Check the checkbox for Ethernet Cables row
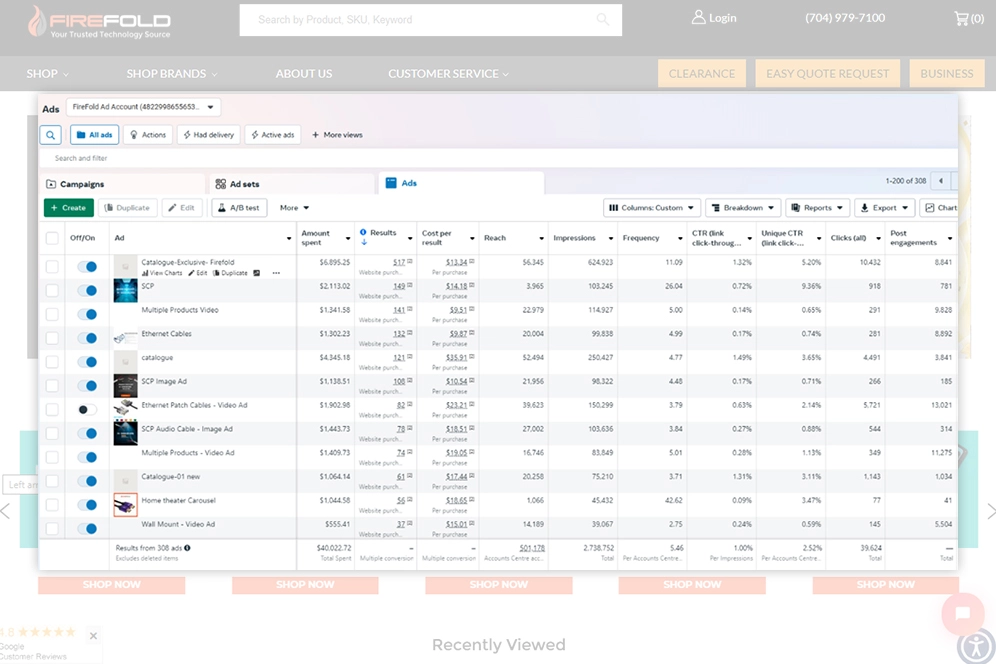996x664 pixels. (x=52, y=338)
